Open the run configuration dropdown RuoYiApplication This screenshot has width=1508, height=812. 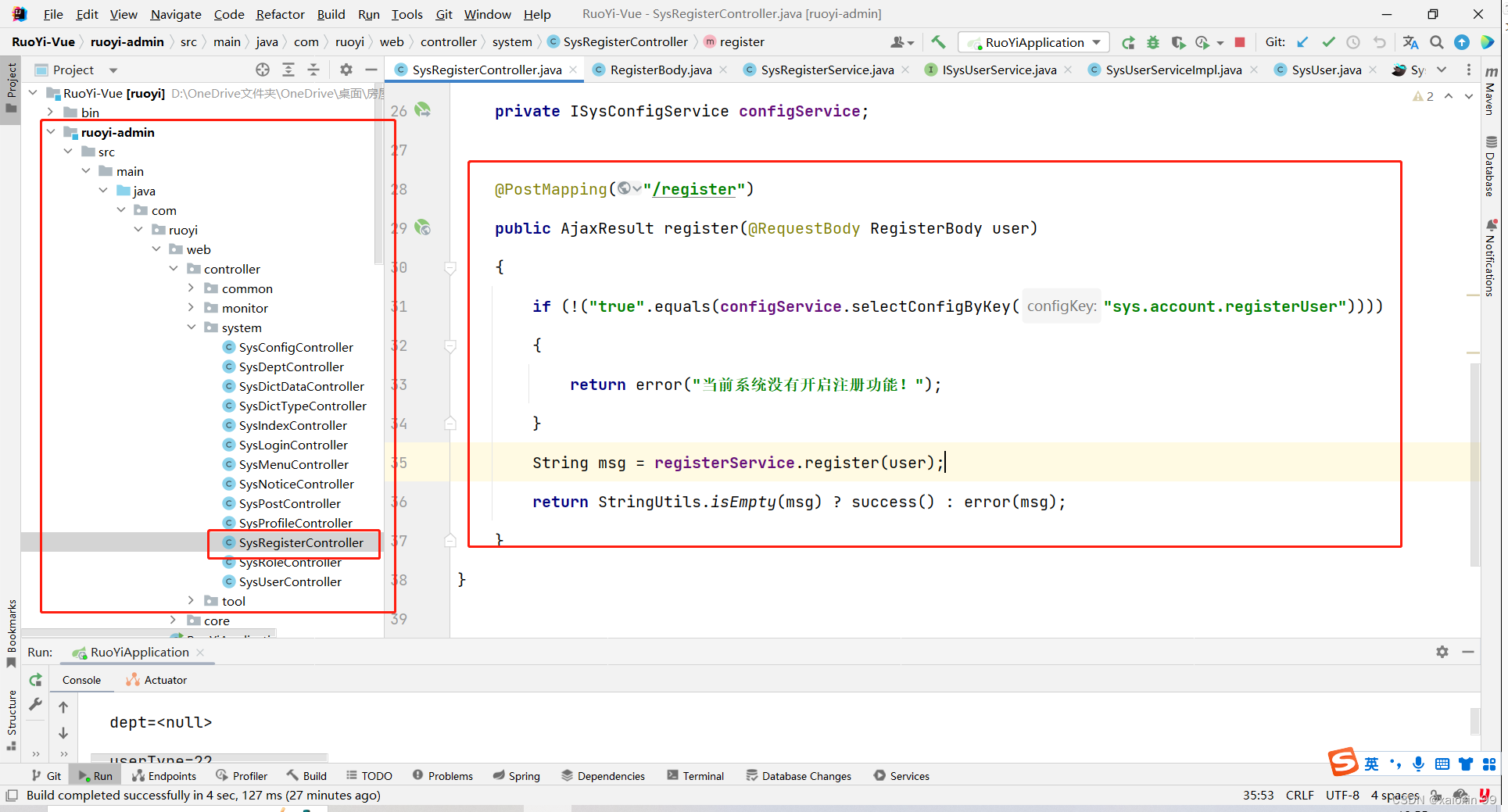[1034, 42]
